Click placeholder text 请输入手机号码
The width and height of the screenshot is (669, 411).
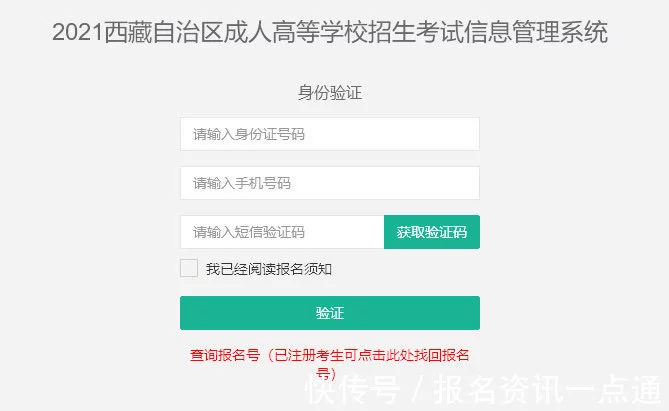tap(242, 183)
